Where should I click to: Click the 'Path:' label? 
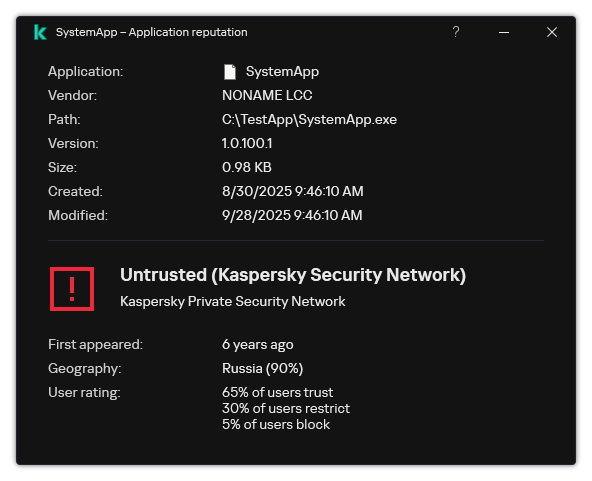tap(64, 120)
